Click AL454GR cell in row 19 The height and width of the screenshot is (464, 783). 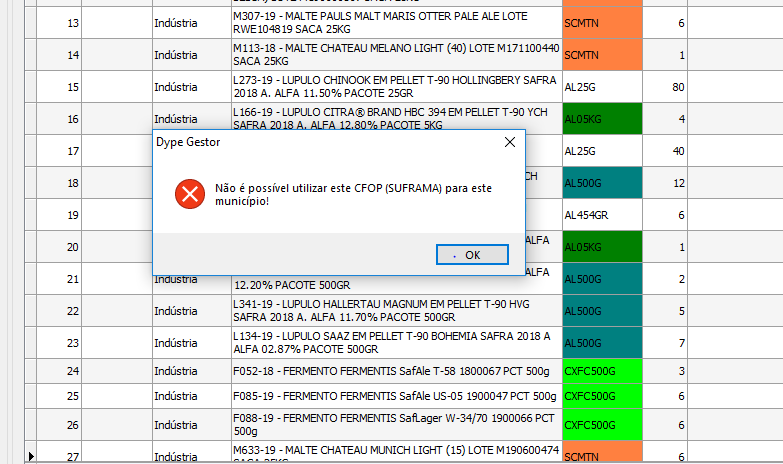(602, 215)
